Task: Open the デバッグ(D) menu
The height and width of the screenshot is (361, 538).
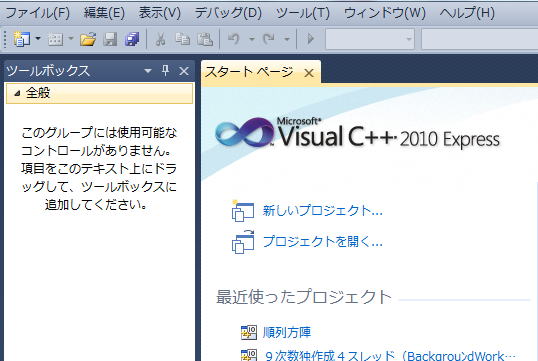Action: point(228,13)
